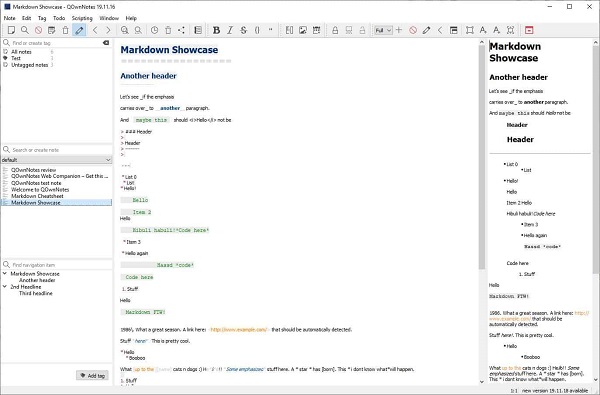Create a new note from toolbar

(11, 30)
